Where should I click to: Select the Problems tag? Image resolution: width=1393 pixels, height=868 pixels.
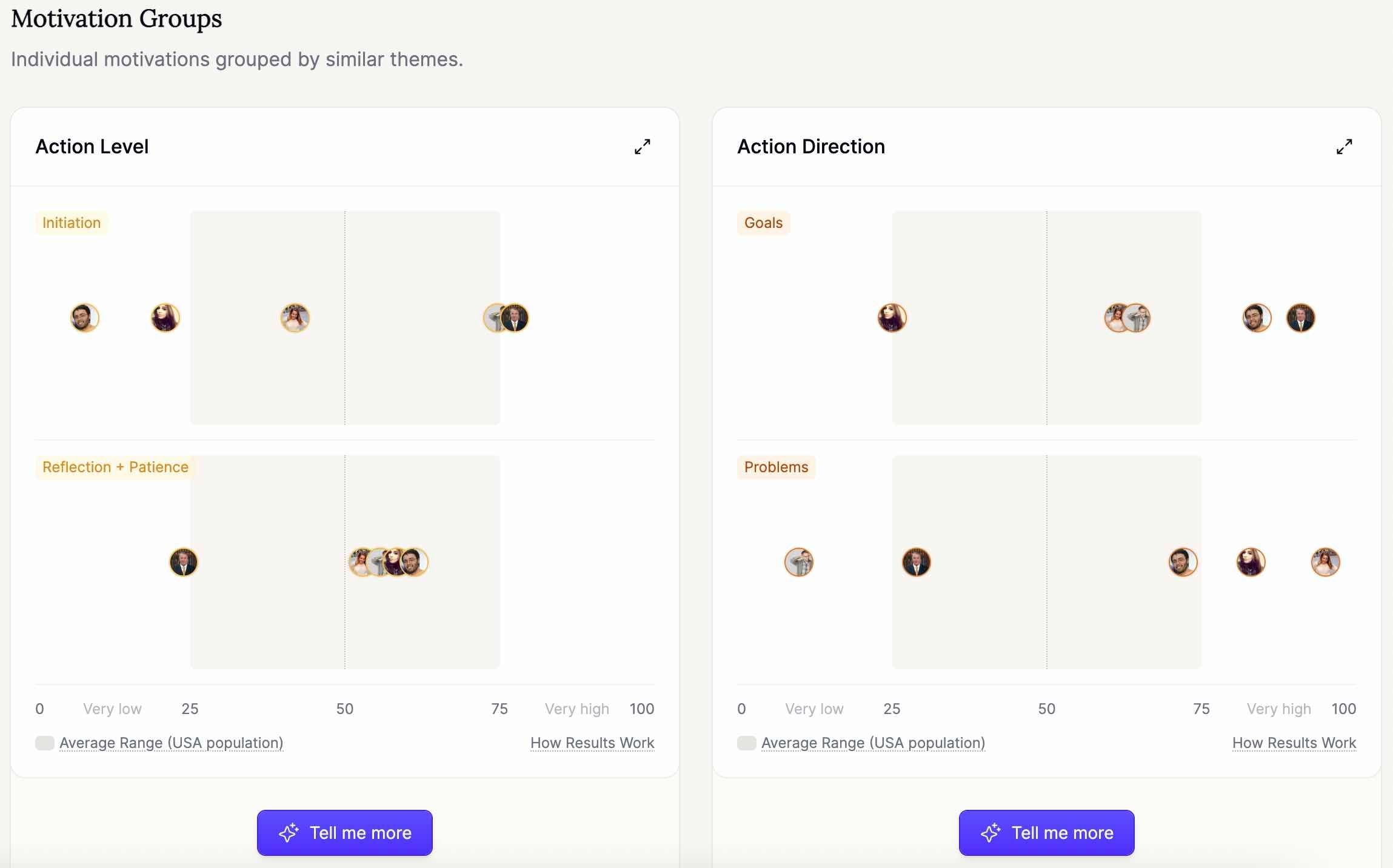777,467
